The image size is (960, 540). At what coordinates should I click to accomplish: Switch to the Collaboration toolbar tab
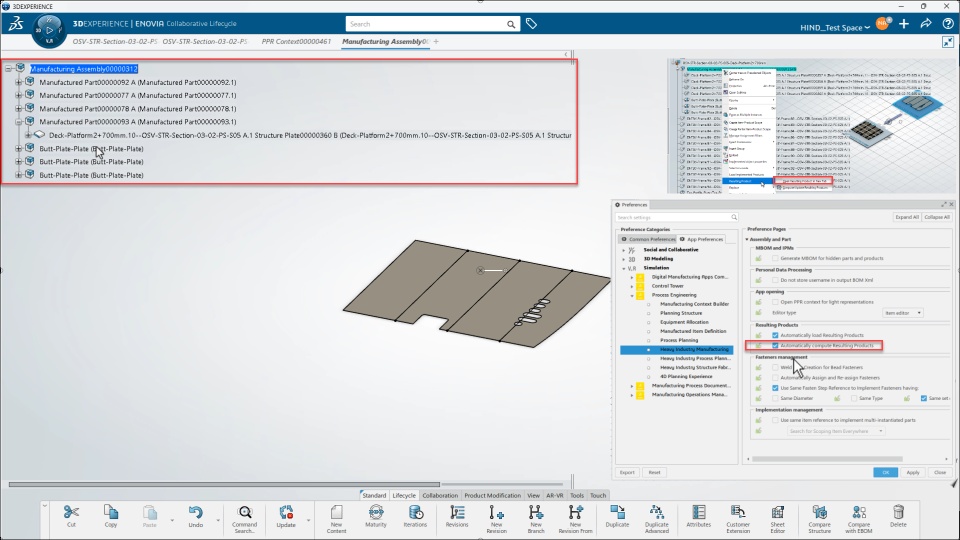440,495
